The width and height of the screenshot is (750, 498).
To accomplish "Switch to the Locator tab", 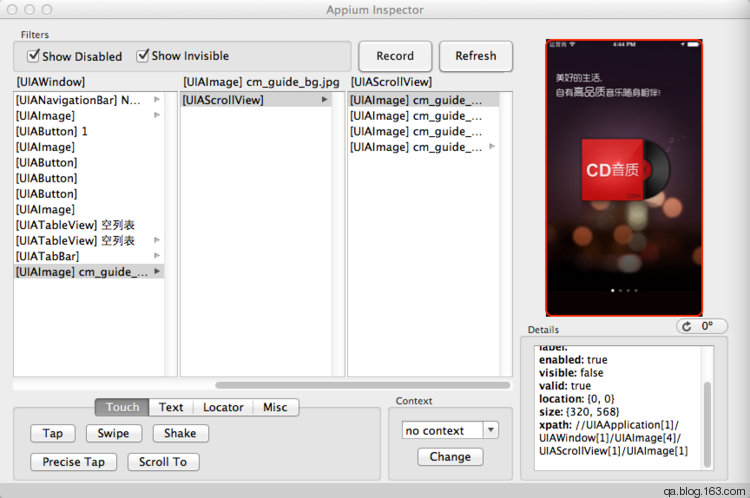I will 223,407.
